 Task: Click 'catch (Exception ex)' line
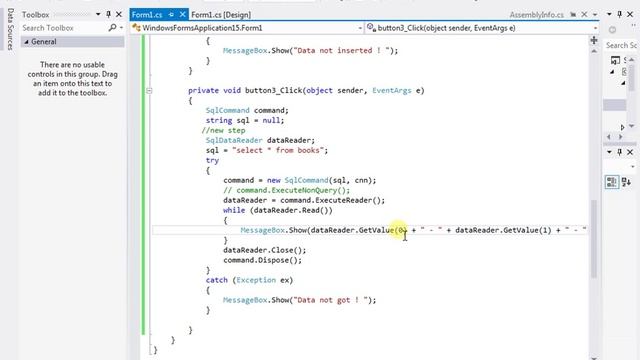pos(249,280)
